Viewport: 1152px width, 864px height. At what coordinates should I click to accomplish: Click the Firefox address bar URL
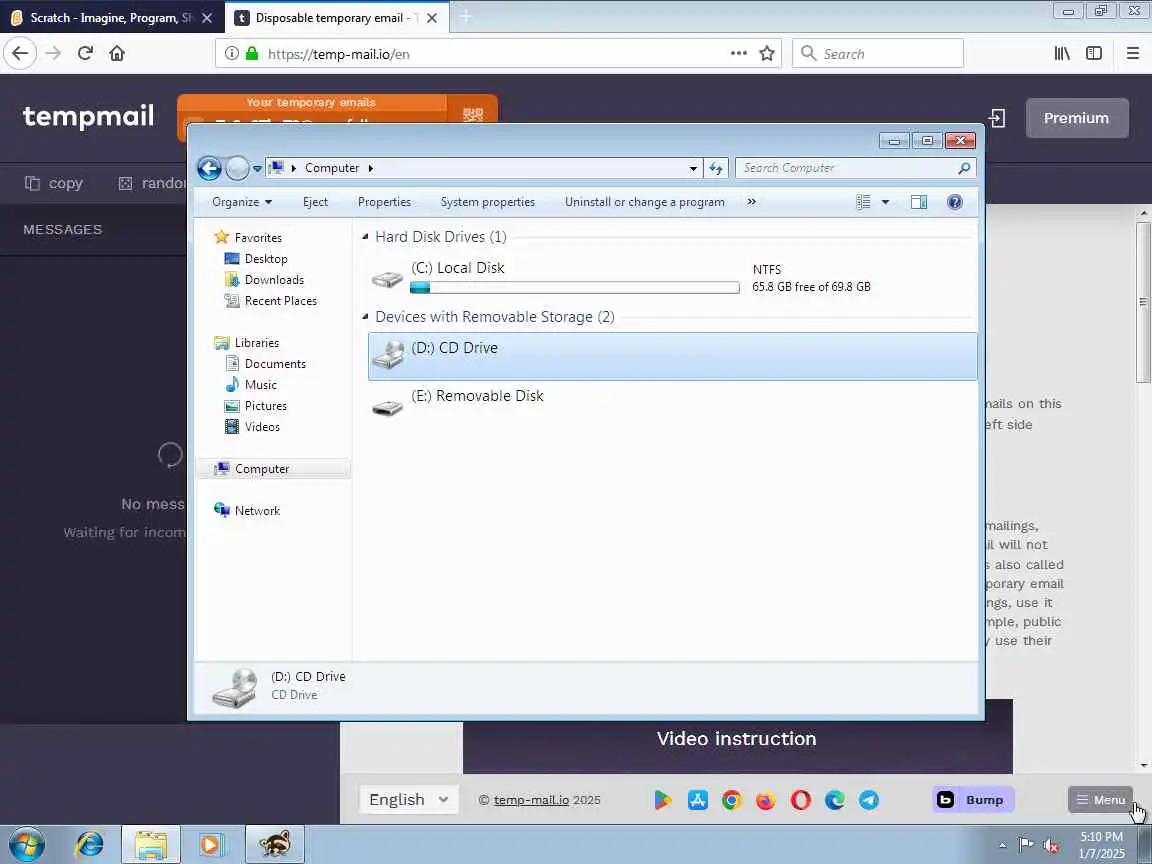pos(339,54)
